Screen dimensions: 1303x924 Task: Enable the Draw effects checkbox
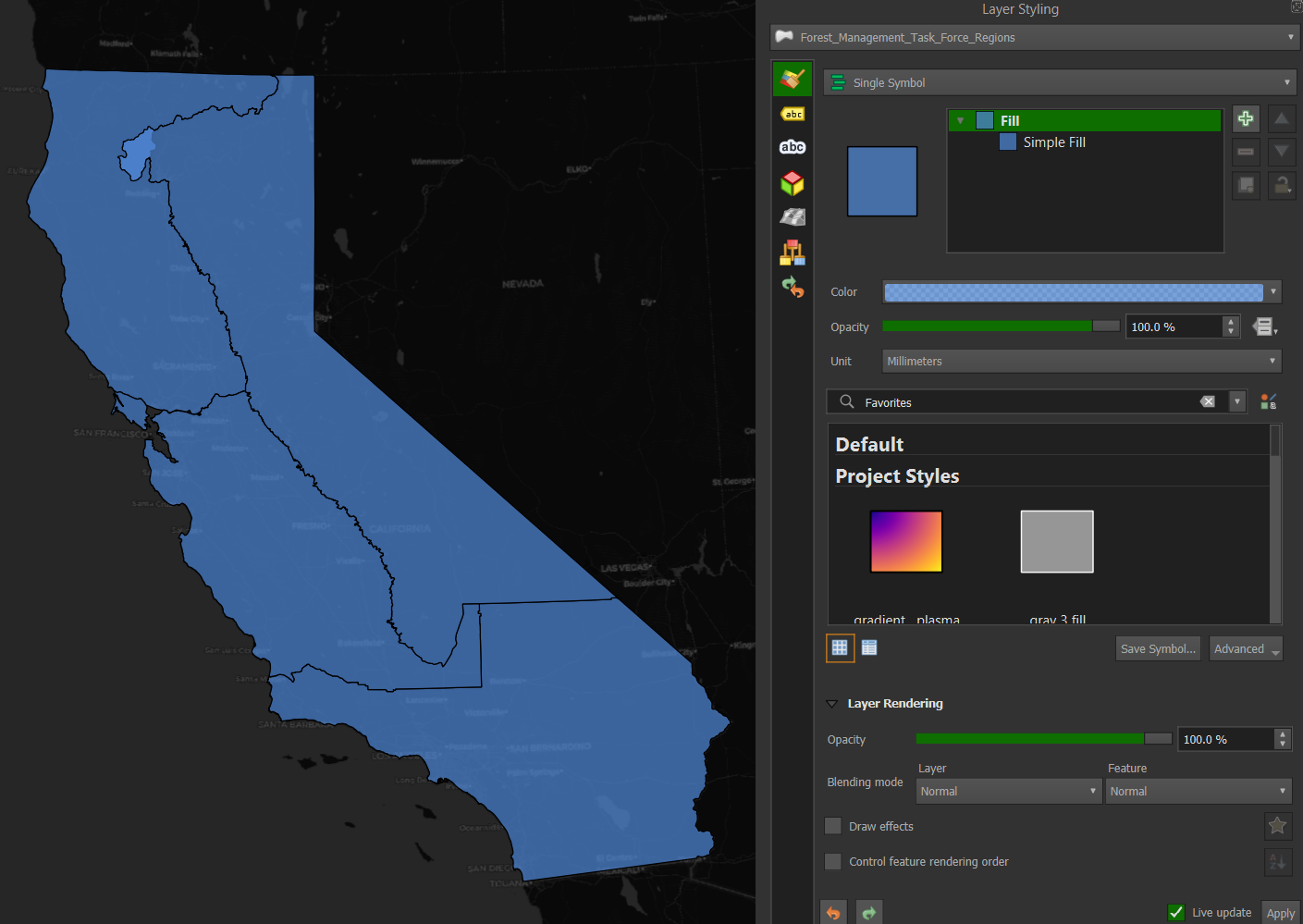point(832,826)
